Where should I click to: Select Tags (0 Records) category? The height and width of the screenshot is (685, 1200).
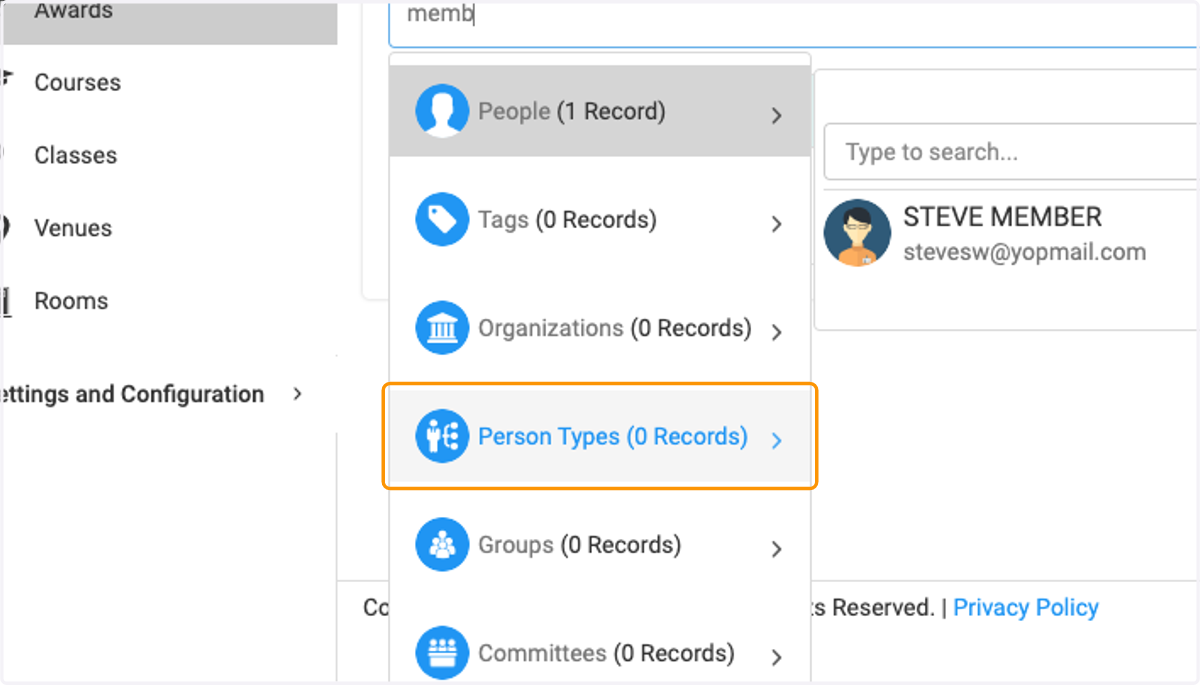(600, 220)
